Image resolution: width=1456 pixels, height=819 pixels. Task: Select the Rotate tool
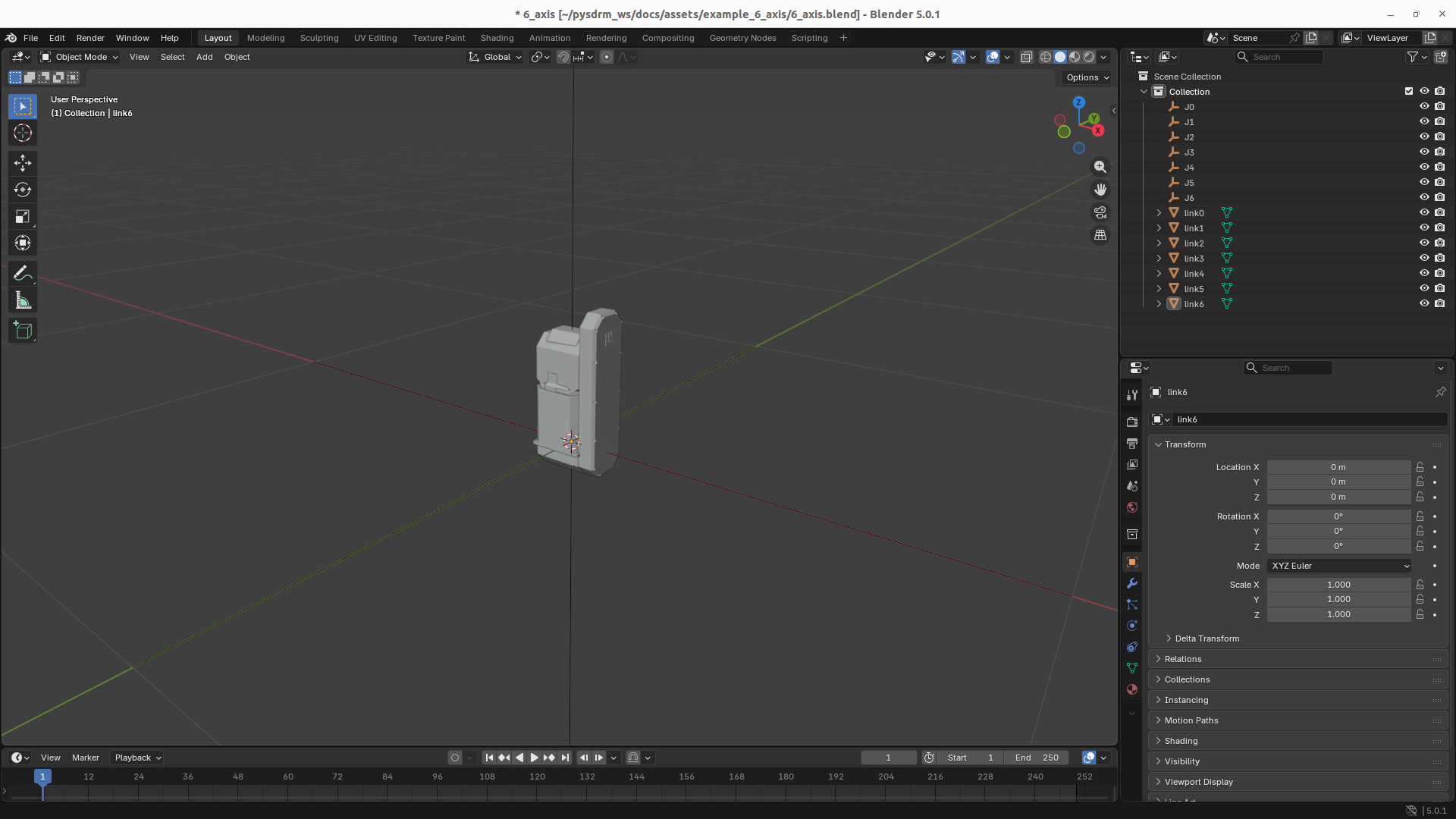coord(23,190)
